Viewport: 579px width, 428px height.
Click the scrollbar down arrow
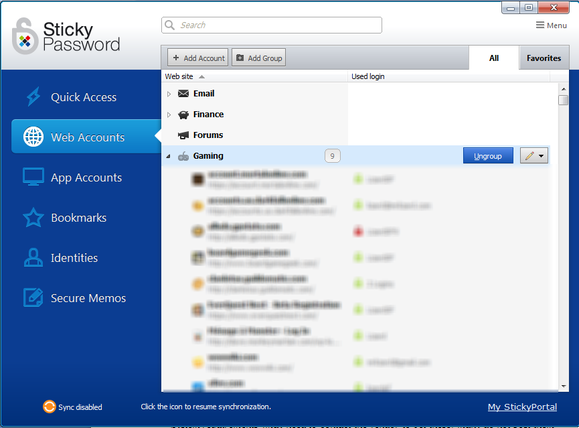pyautogui.click(x=563, y=386)
